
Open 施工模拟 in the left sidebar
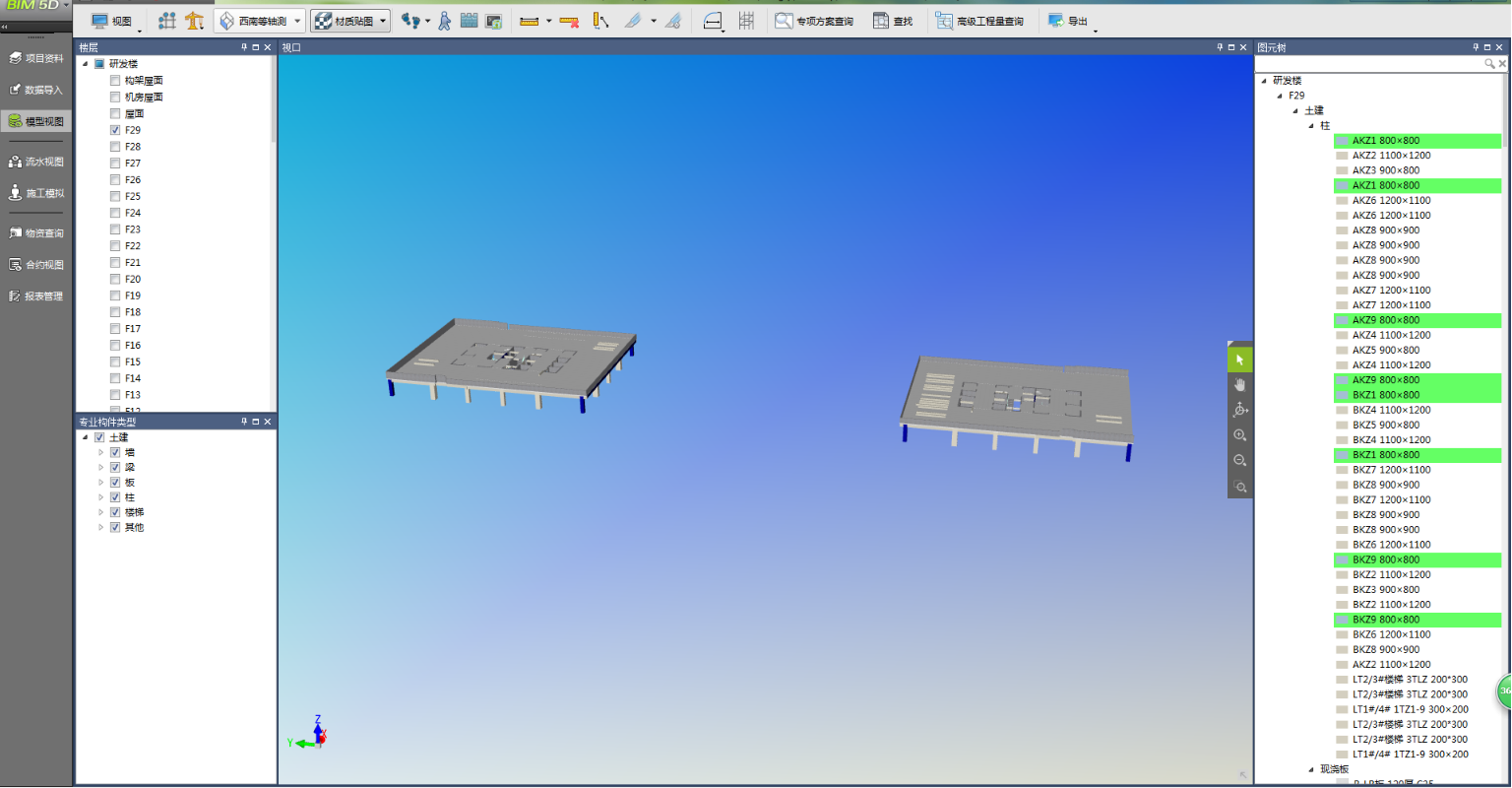pyautogui.click(x=36, y=193)
